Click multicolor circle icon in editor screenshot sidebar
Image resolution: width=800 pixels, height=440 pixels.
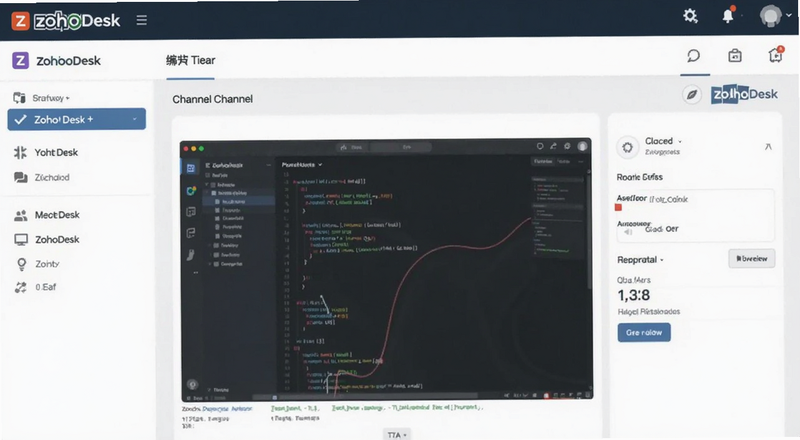191,190
